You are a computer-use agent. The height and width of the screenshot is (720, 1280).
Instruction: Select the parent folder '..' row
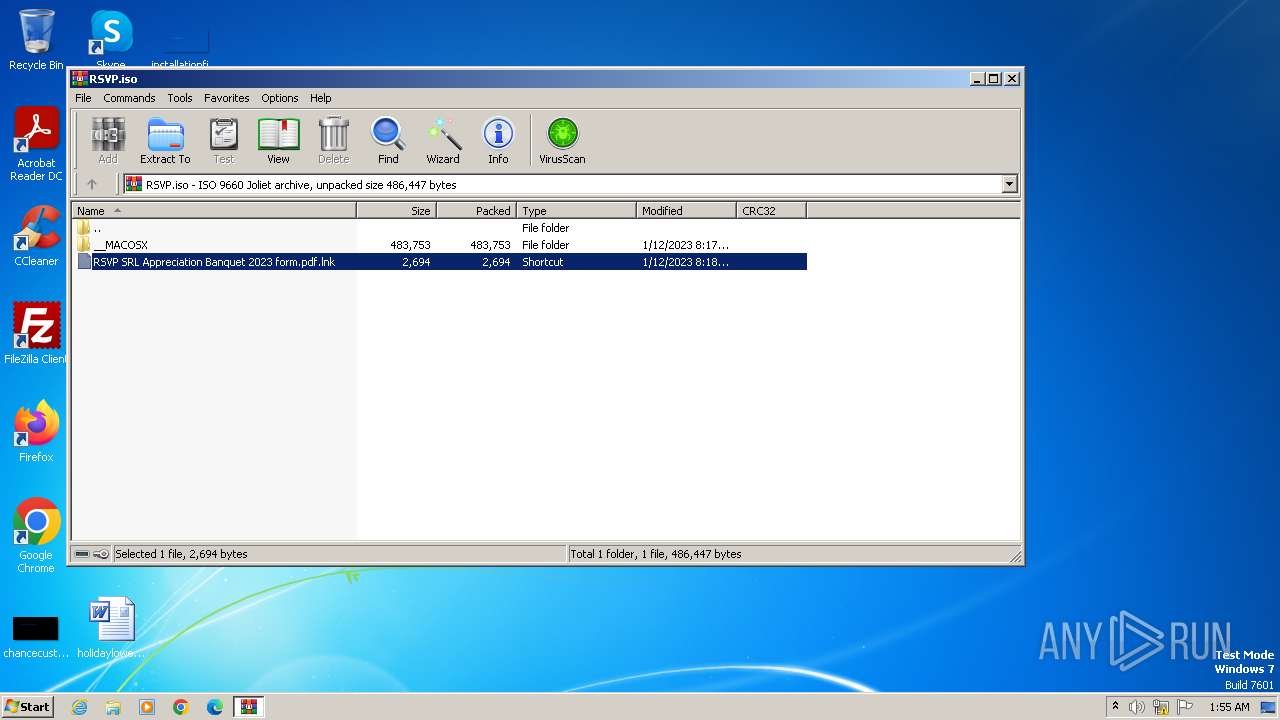click(x=439, y=228)
